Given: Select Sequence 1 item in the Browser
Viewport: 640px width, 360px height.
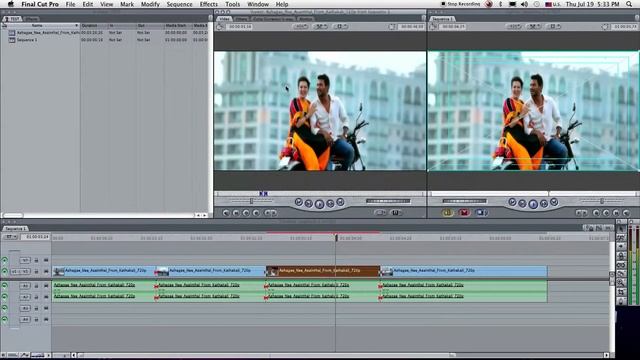Looking at the screenshot, I should (27, 40).
